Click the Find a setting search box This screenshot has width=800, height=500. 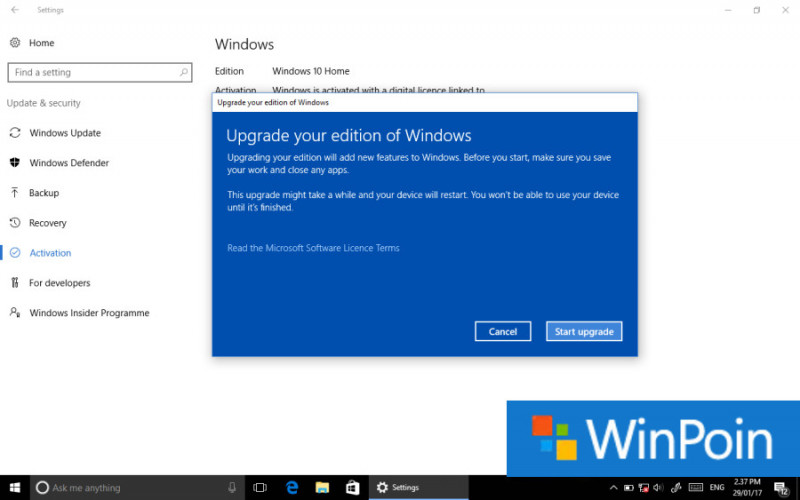(100, 72)
